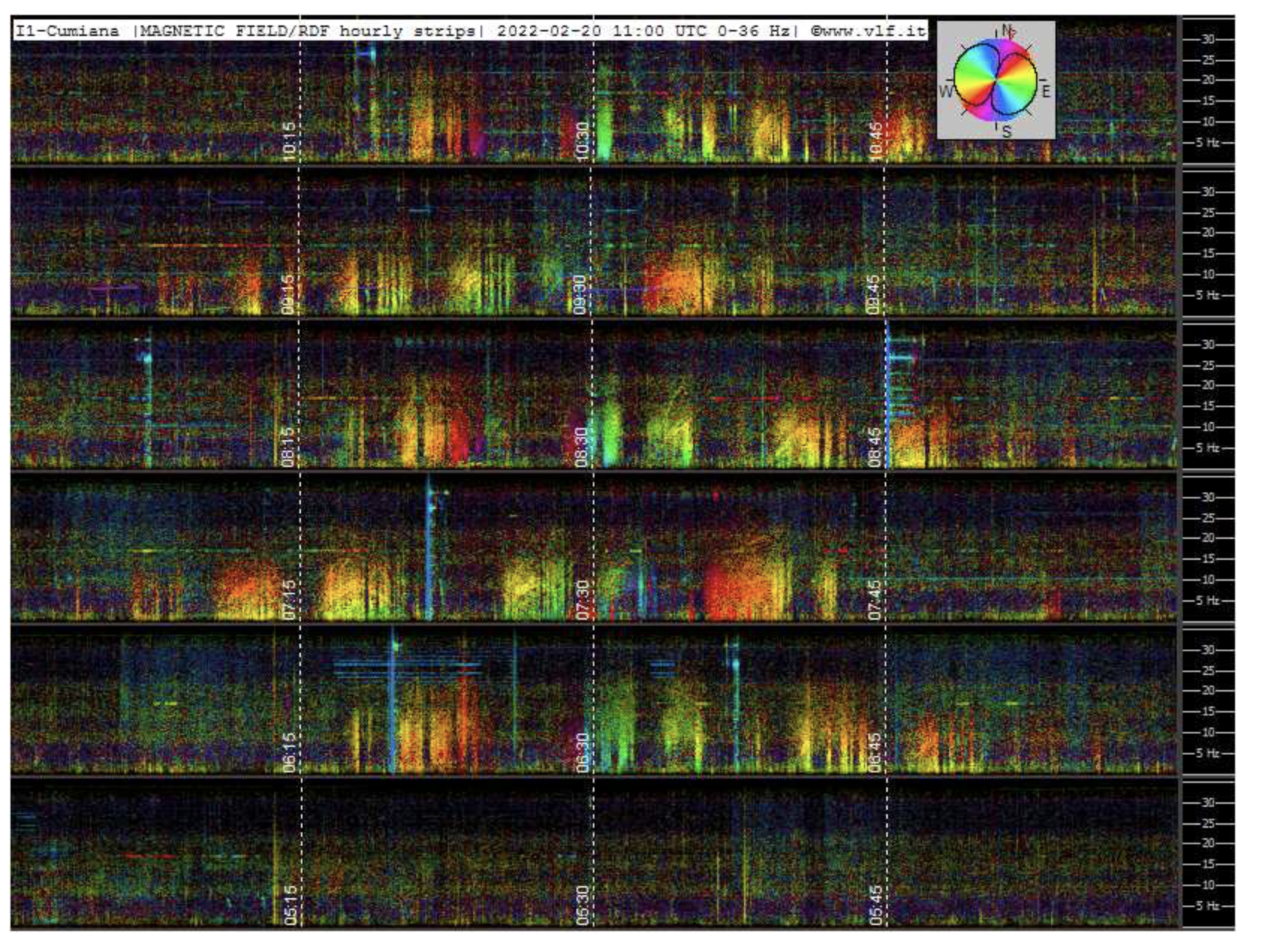Click the W letter on compass legend

click(945, 92)
